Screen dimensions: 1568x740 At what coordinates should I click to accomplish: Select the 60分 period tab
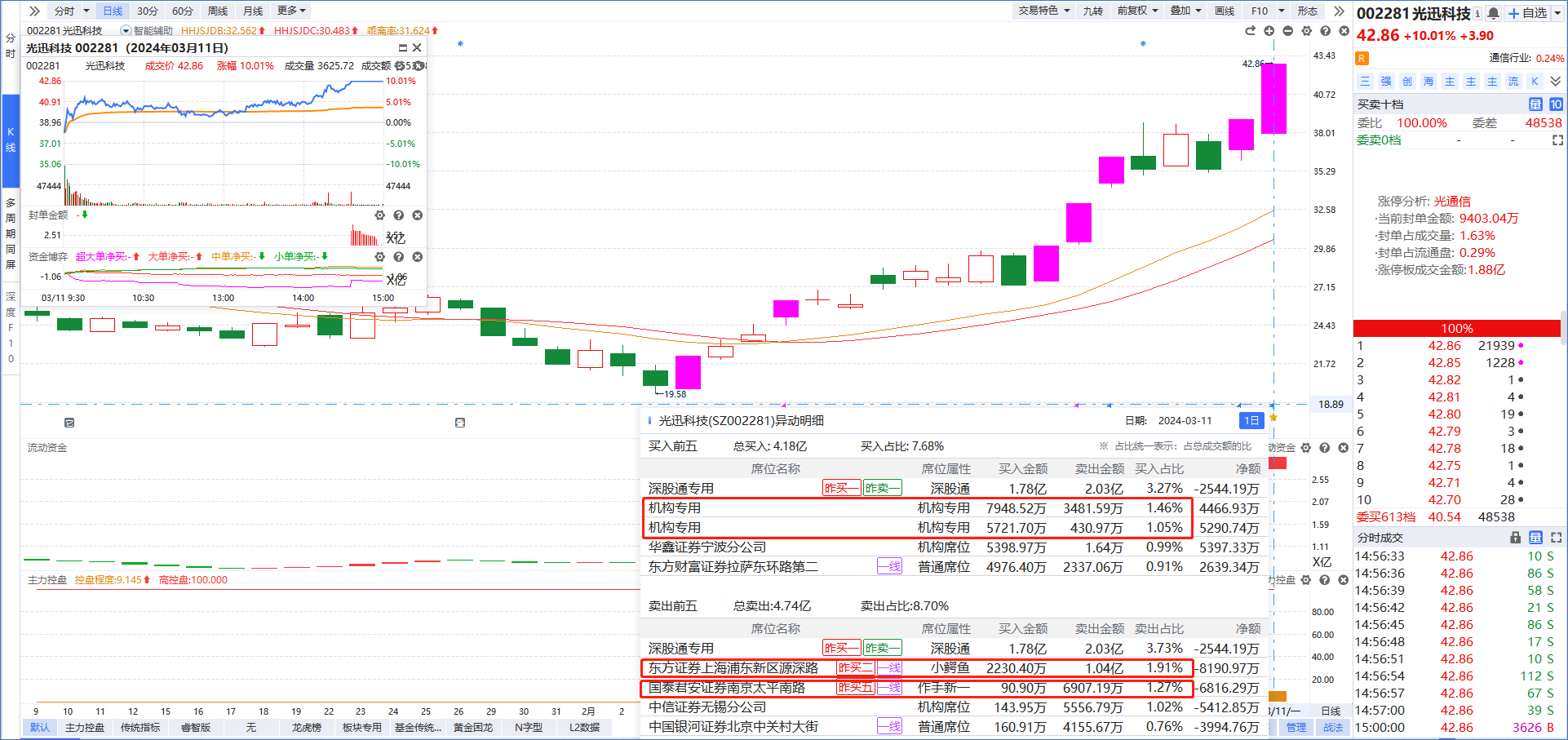pos(183,11)
